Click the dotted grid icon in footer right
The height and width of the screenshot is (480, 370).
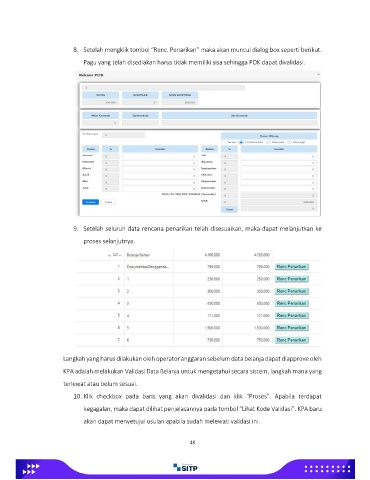click(x=327, y=469)
